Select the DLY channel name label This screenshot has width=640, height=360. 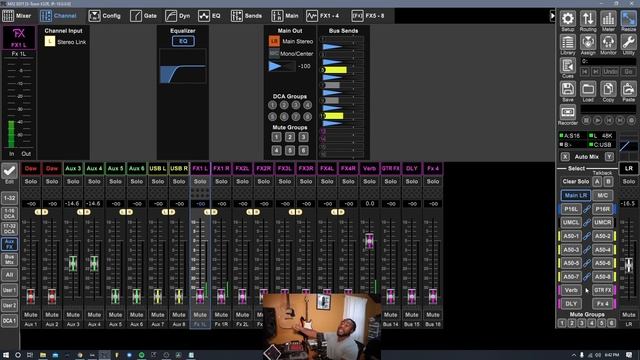point(412,168)
